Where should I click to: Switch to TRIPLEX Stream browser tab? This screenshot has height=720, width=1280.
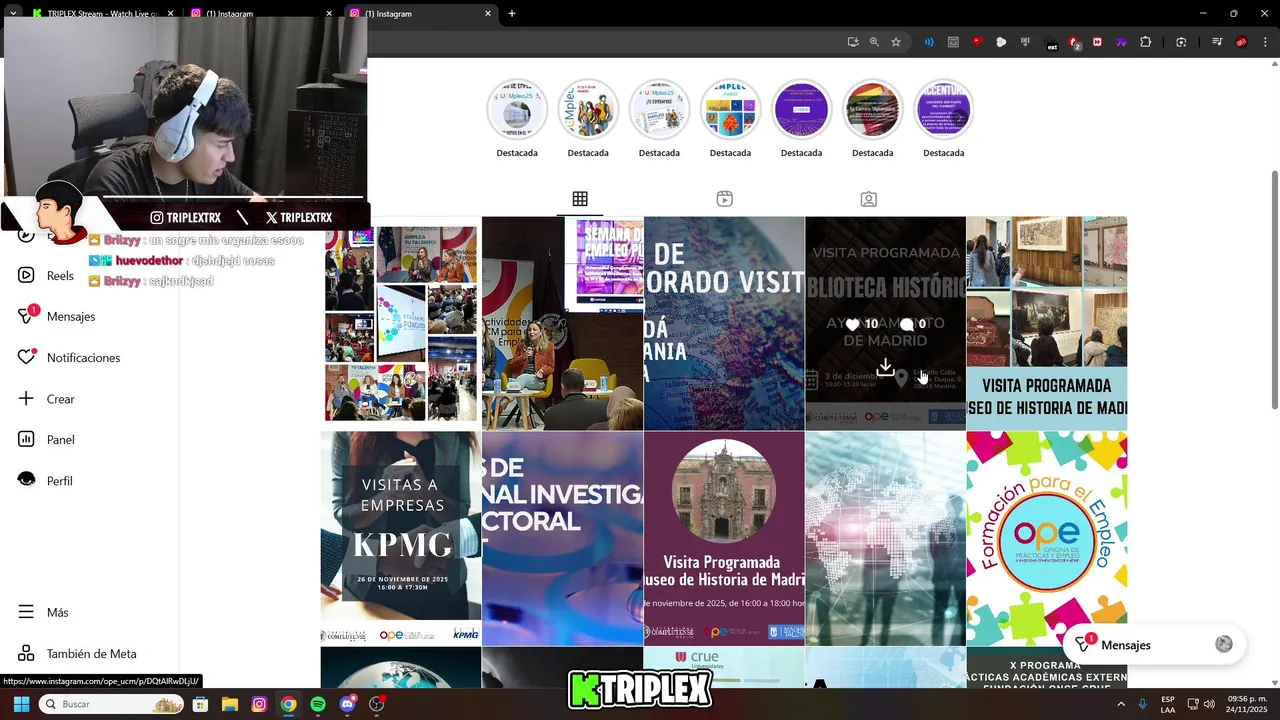[98, 14]
